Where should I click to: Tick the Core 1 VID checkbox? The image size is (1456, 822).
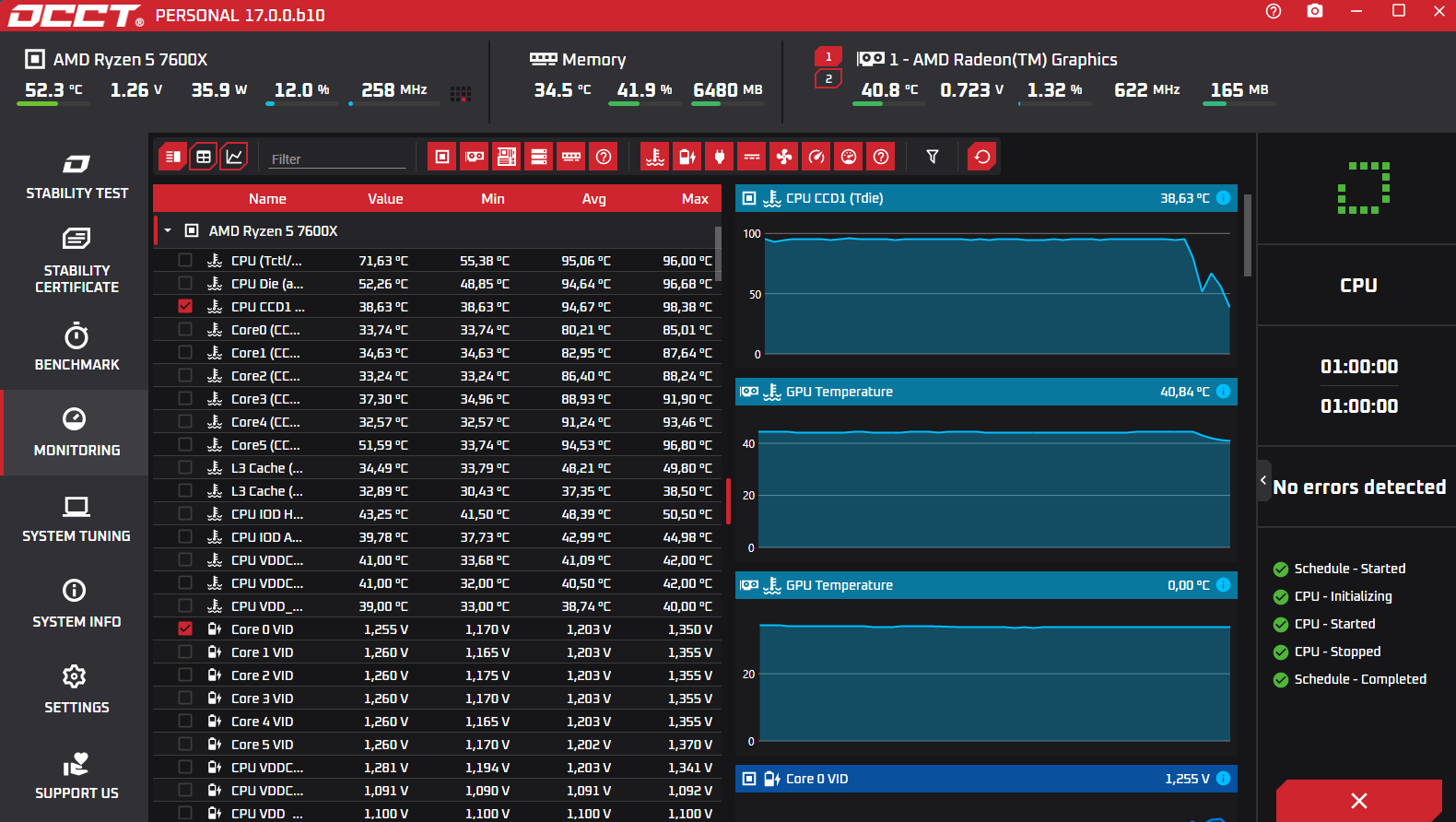(185, 652)
